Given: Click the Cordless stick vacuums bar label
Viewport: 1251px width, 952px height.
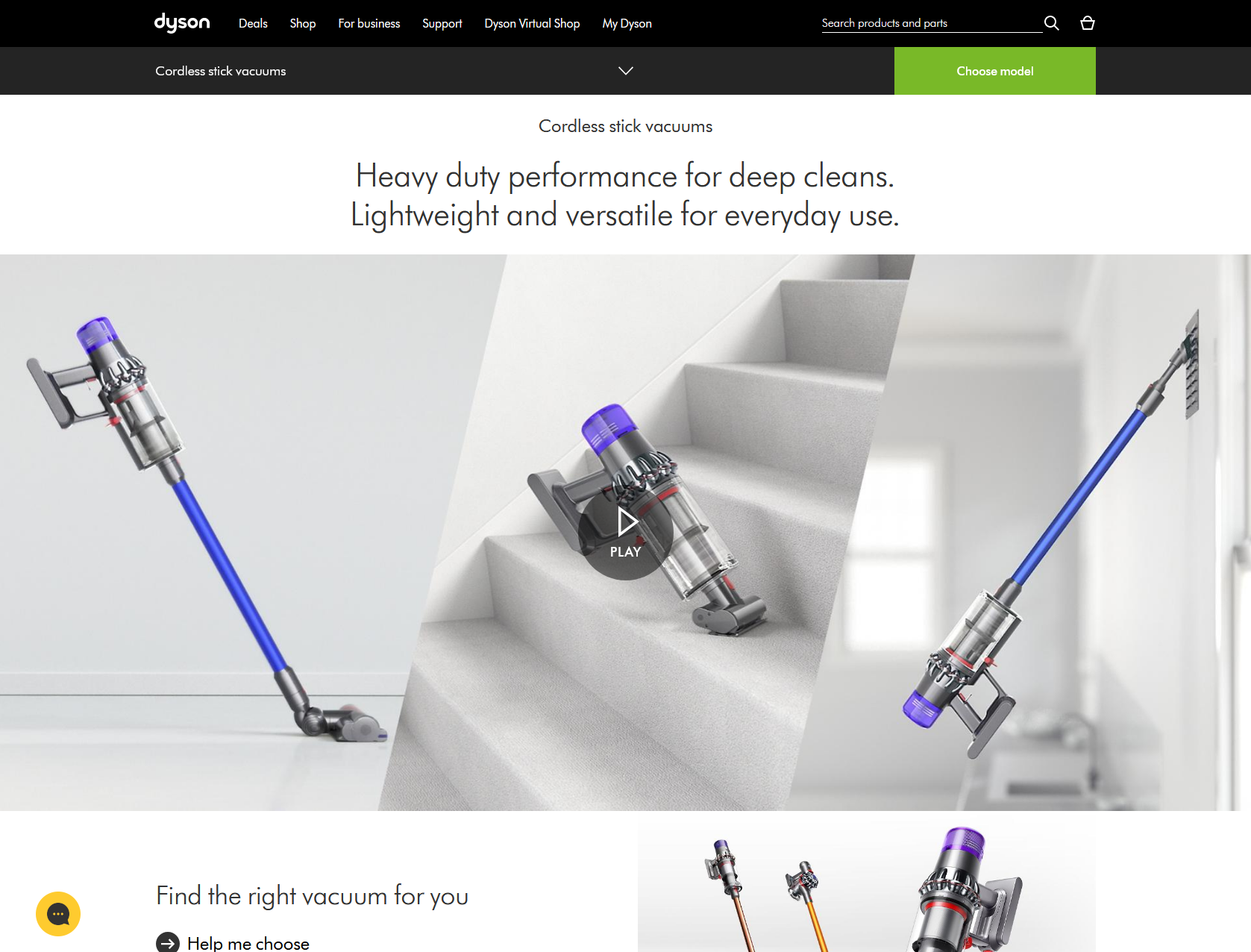Looking at the screenshot, I should click(221, 71).
